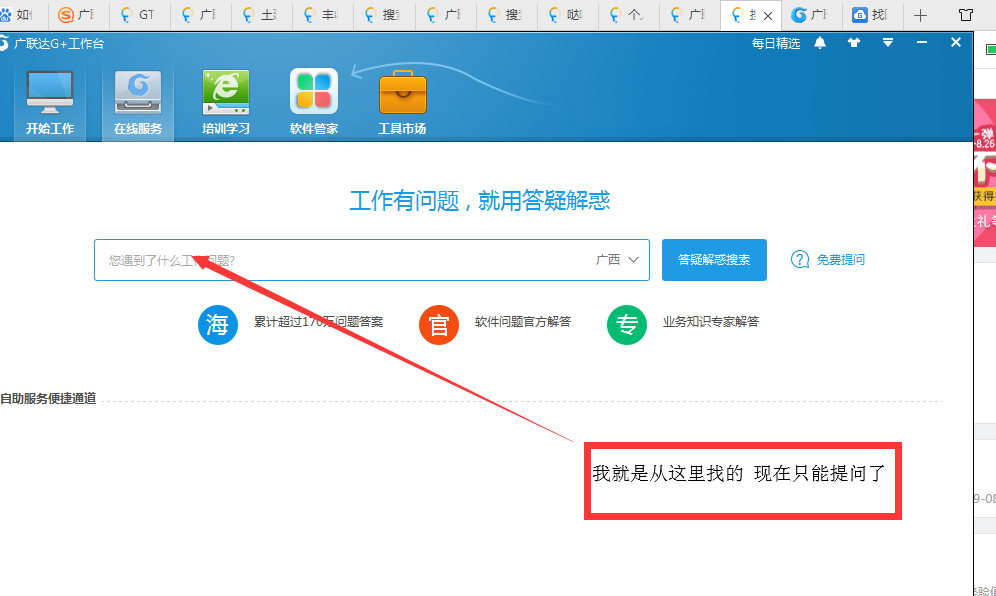The height and width of the screenshot is (596, 996).
Task: Open 培训学习 icon
Action: (x=225, y=93)
